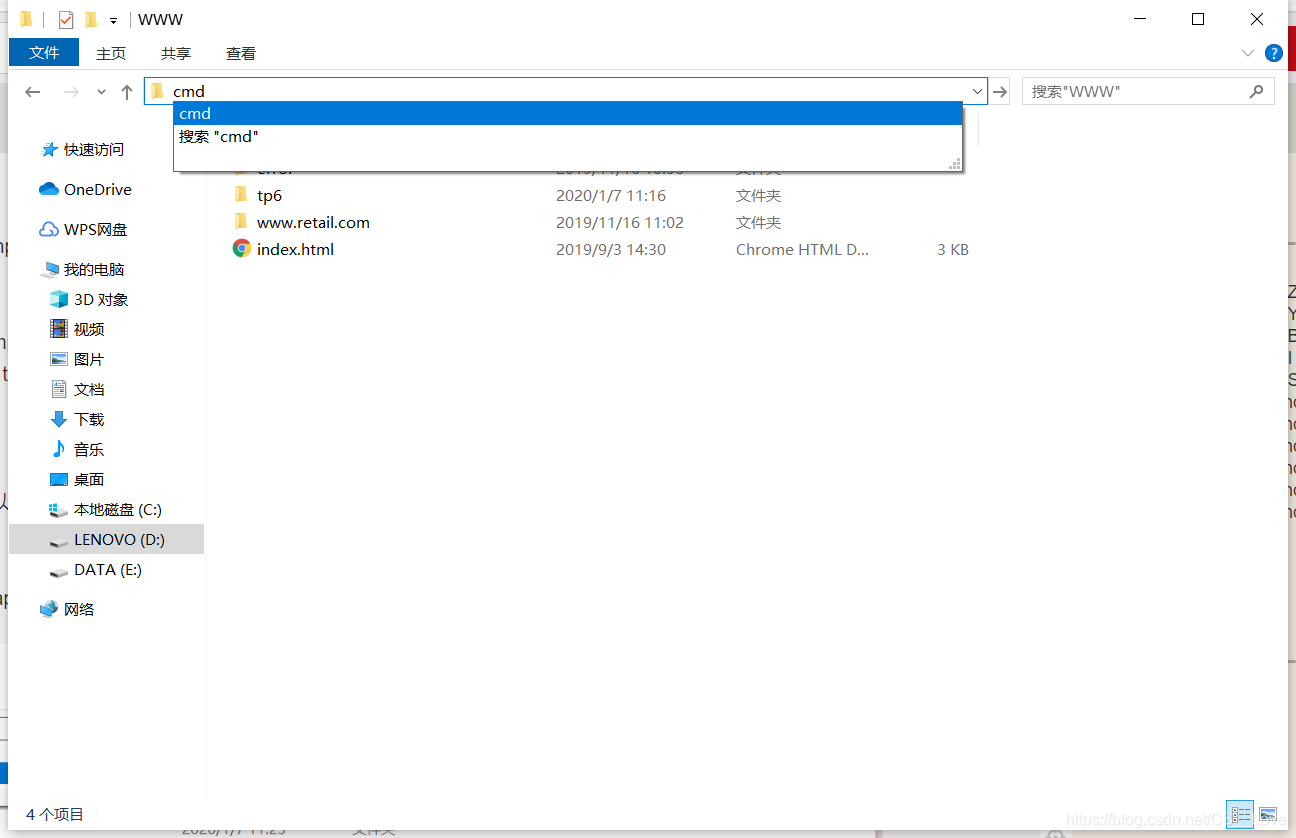
Task: Open the 桌面 folder in sidebar
Action: [x=89, y=480]
